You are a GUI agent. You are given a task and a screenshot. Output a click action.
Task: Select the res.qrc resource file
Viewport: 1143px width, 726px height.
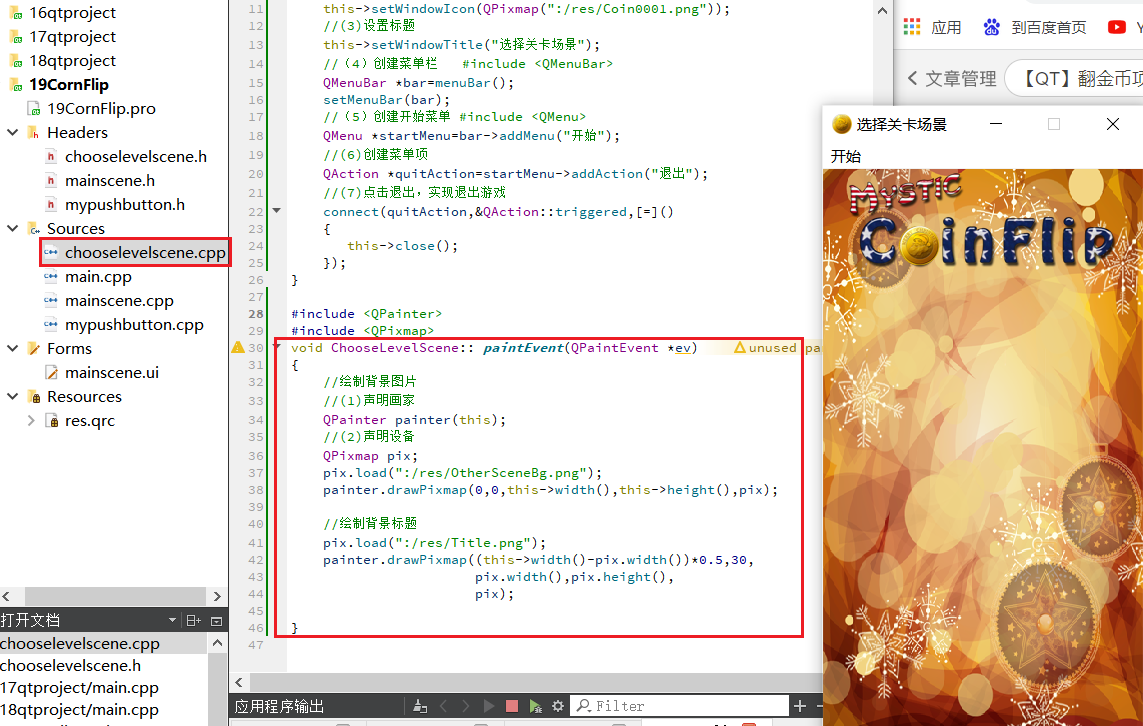90,421
